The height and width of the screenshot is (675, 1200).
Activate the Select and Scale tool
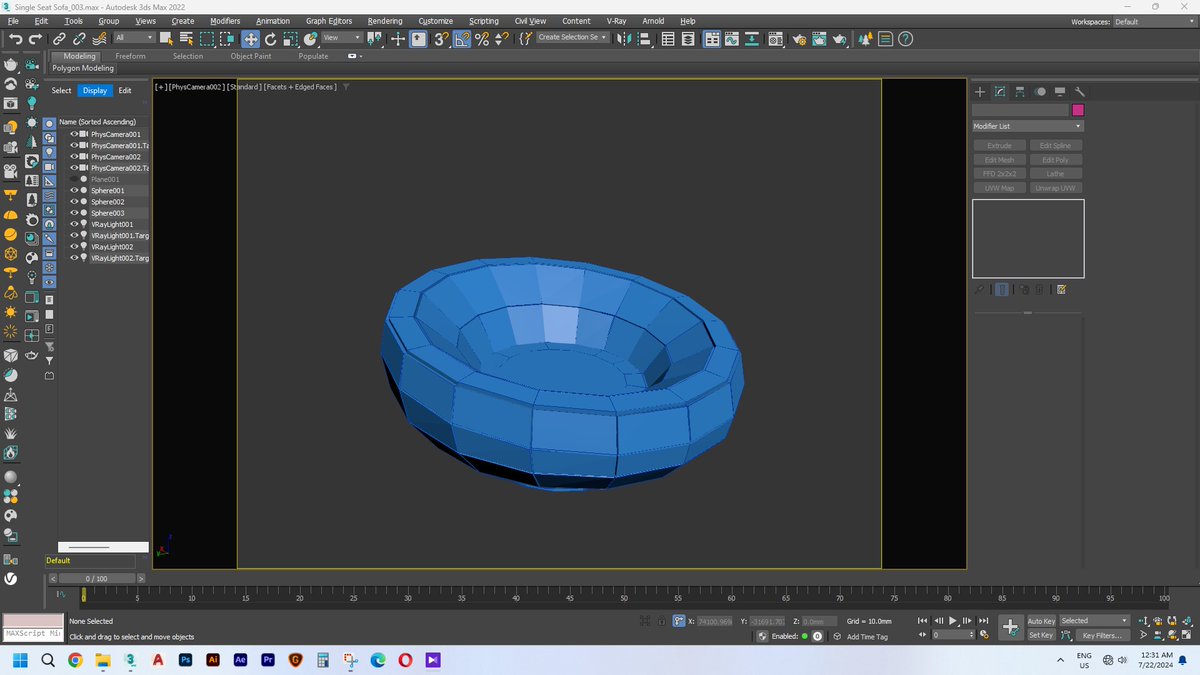[290, 39]
